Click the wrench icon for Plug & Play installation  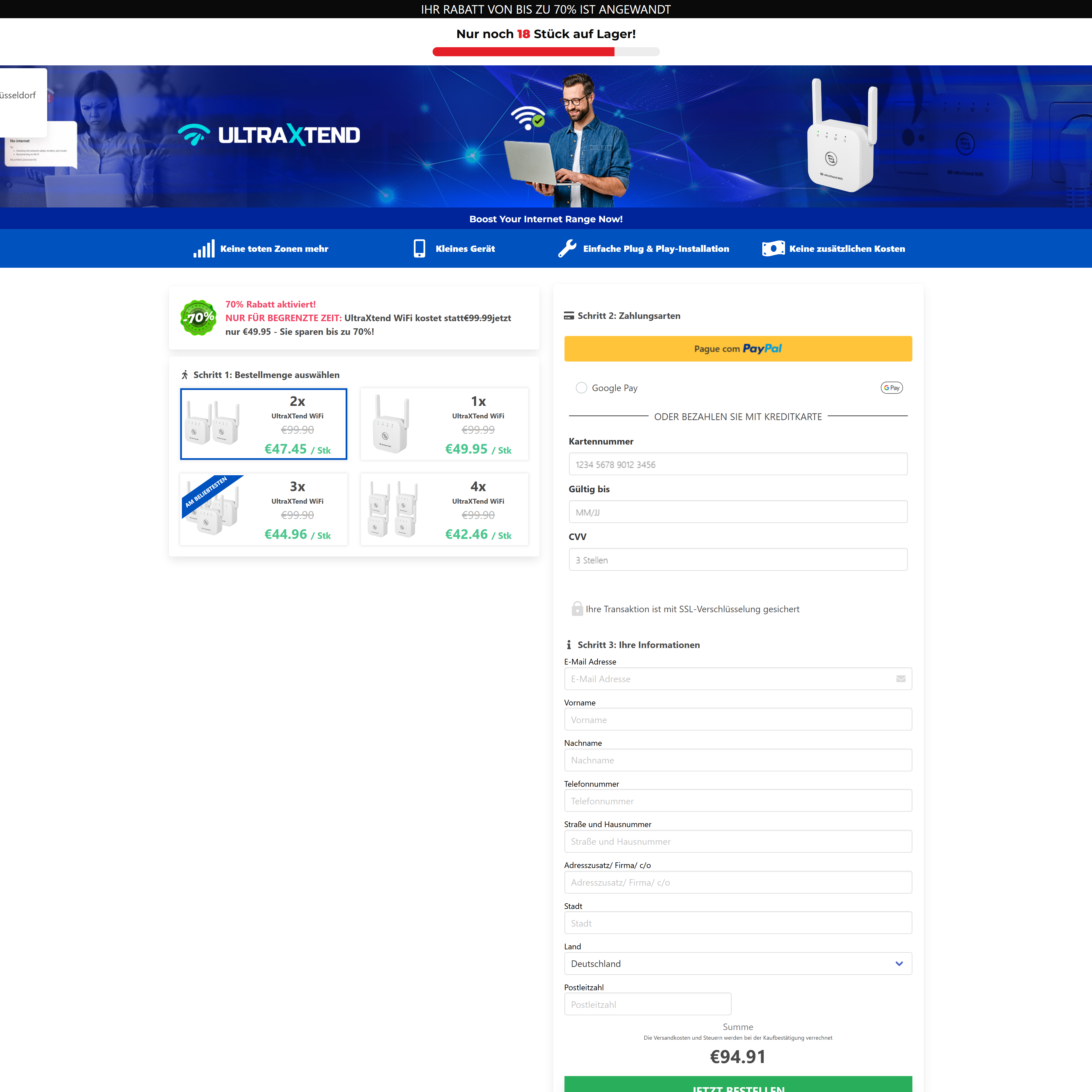coord(567,249)
